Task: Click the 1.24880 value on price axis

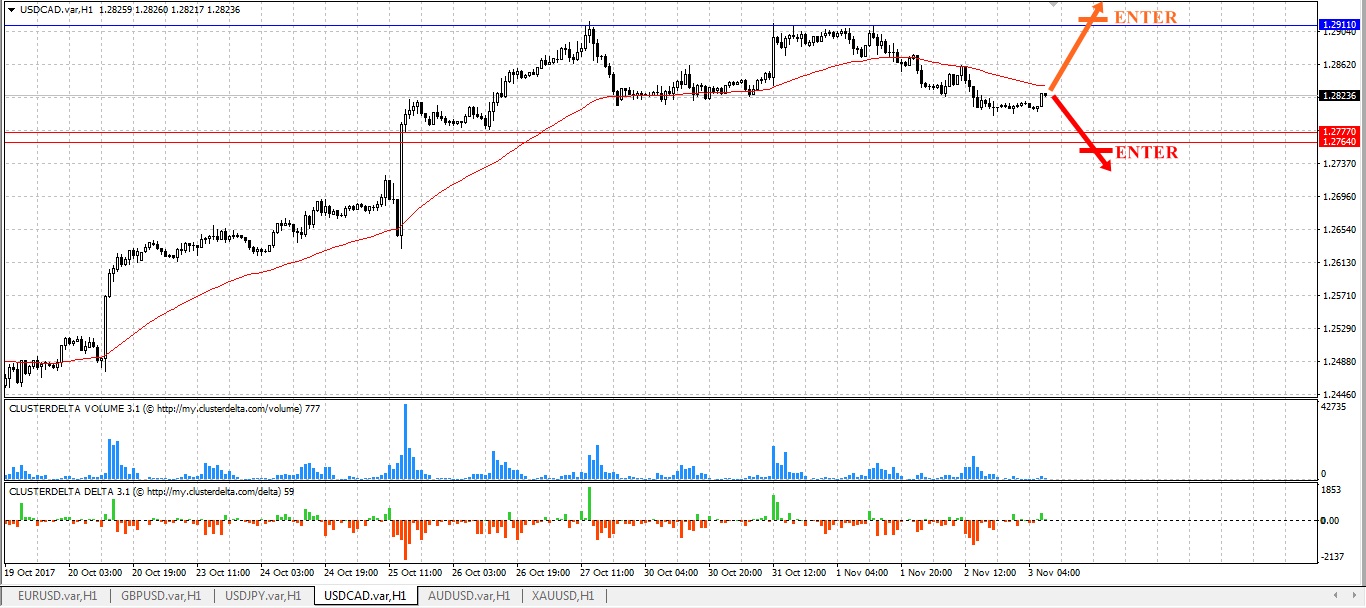Action: [1337, 362]
